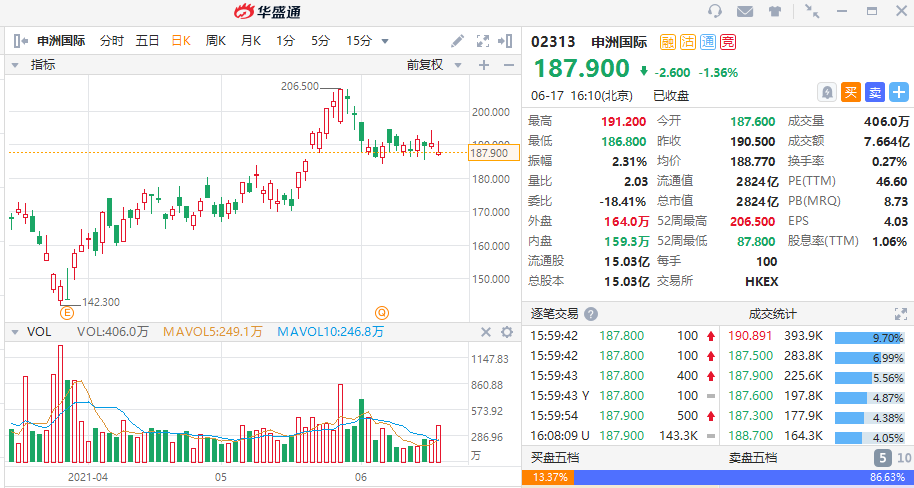Click the shrink window arrows icon
914x488 pixels.
[x=811, y=10]
